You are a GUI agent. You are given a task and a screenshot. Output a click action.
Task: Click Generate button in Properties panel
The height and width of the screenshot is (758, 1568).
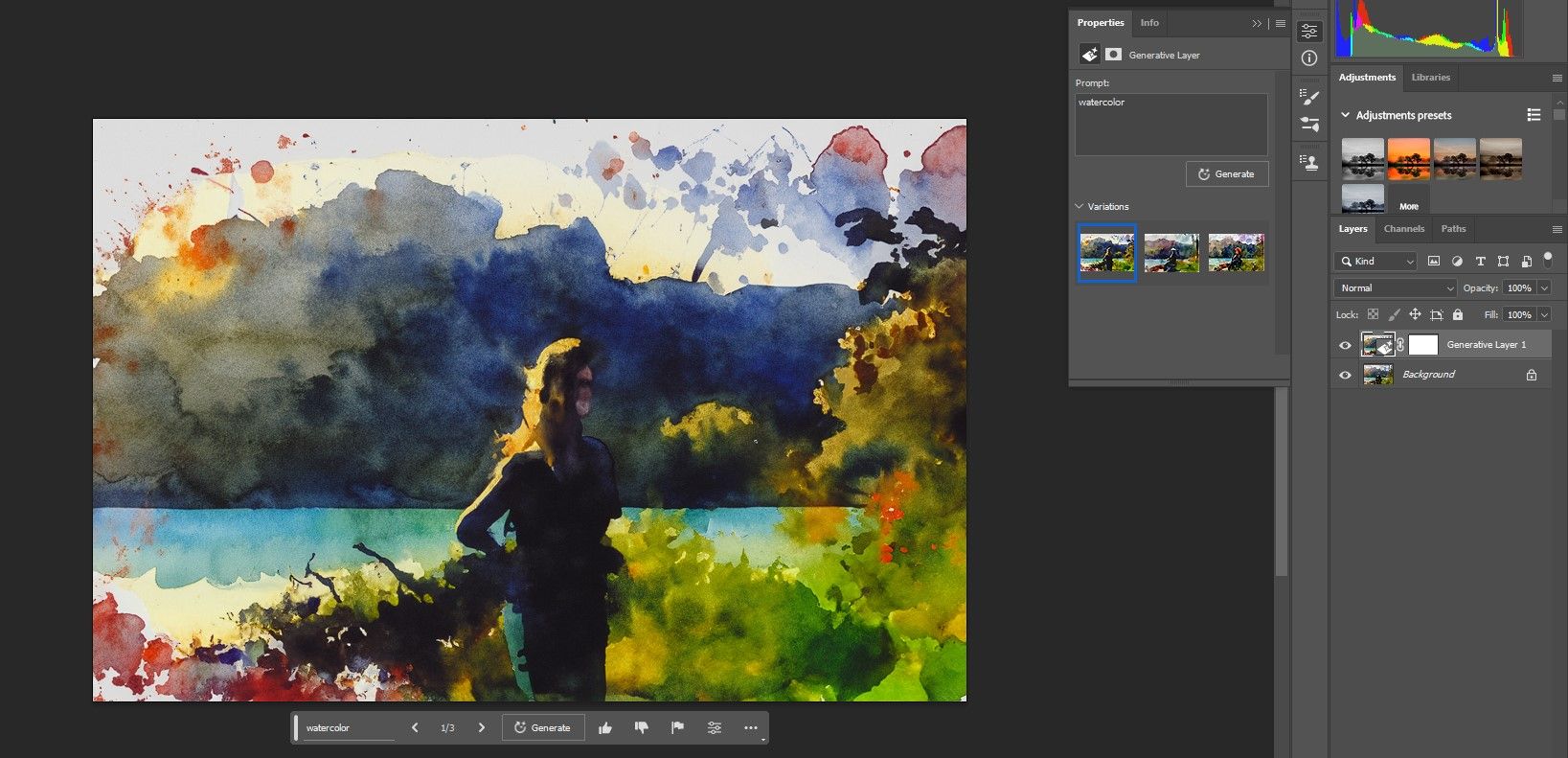coord(1227,174)
